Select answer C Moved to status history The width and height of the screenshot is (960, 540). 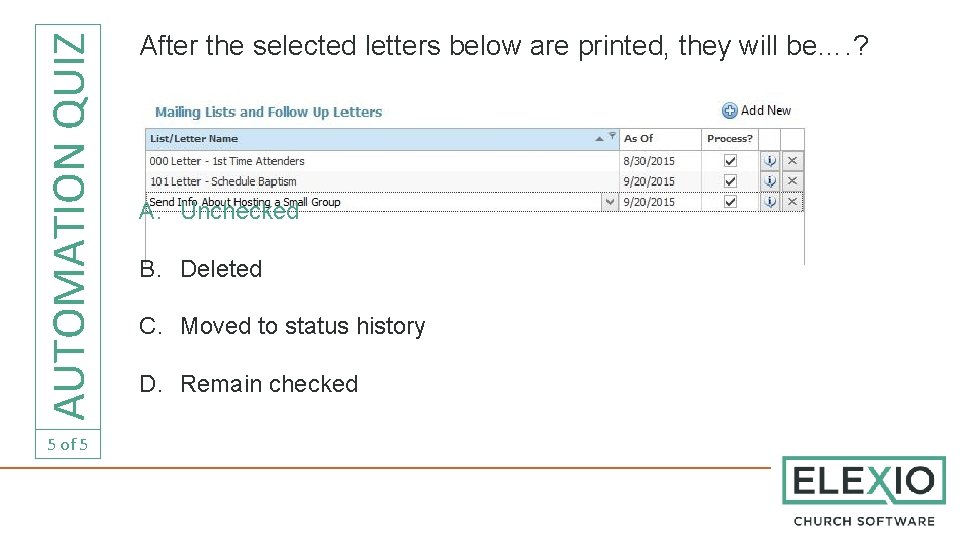(x=302, y=326)
